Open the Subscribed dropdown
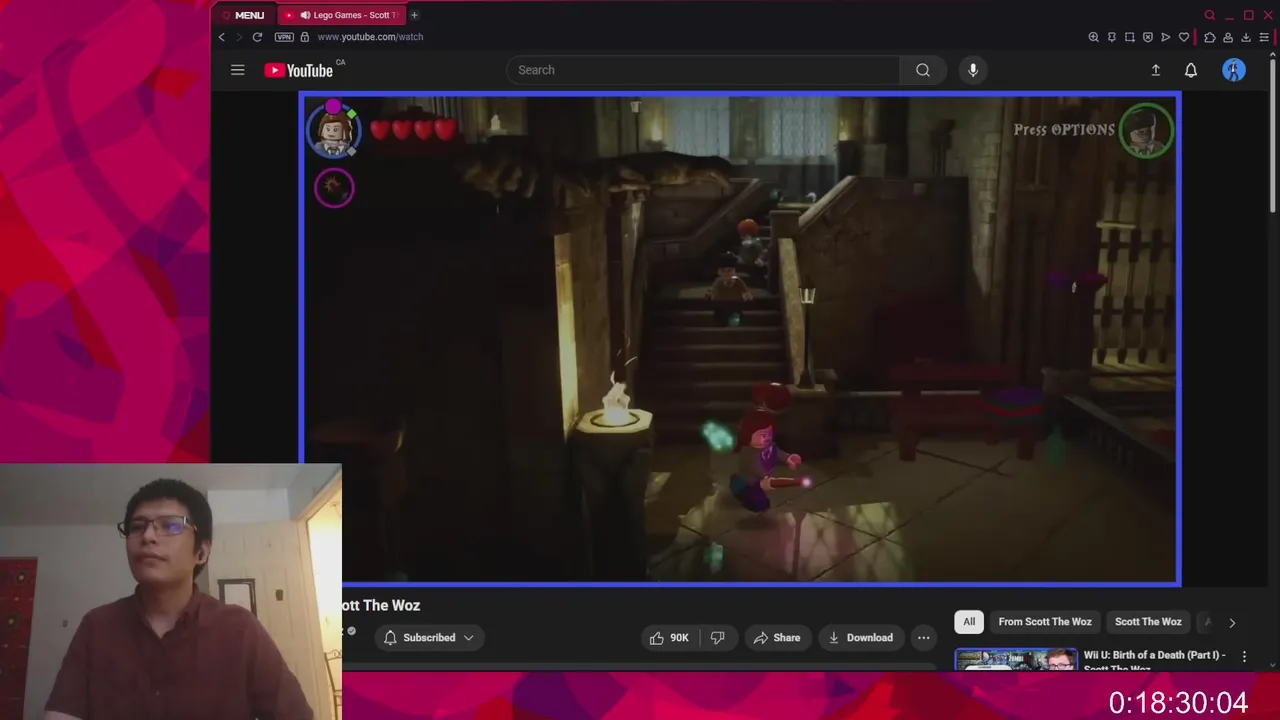 429,638
